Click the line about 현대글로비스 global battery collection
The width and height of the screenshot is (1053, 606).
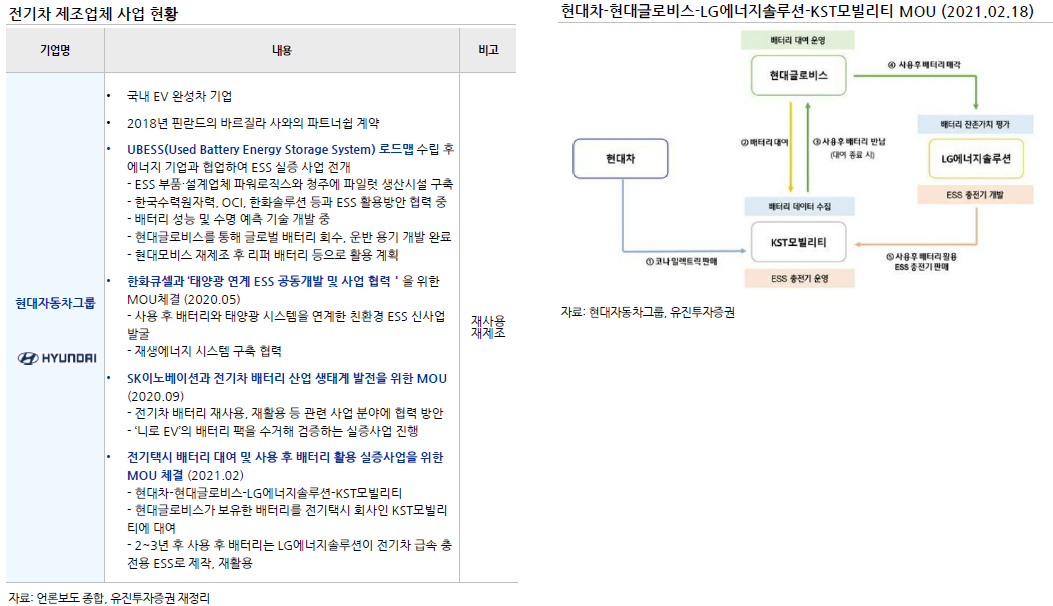pyautogui.click(x=289, y=236)
